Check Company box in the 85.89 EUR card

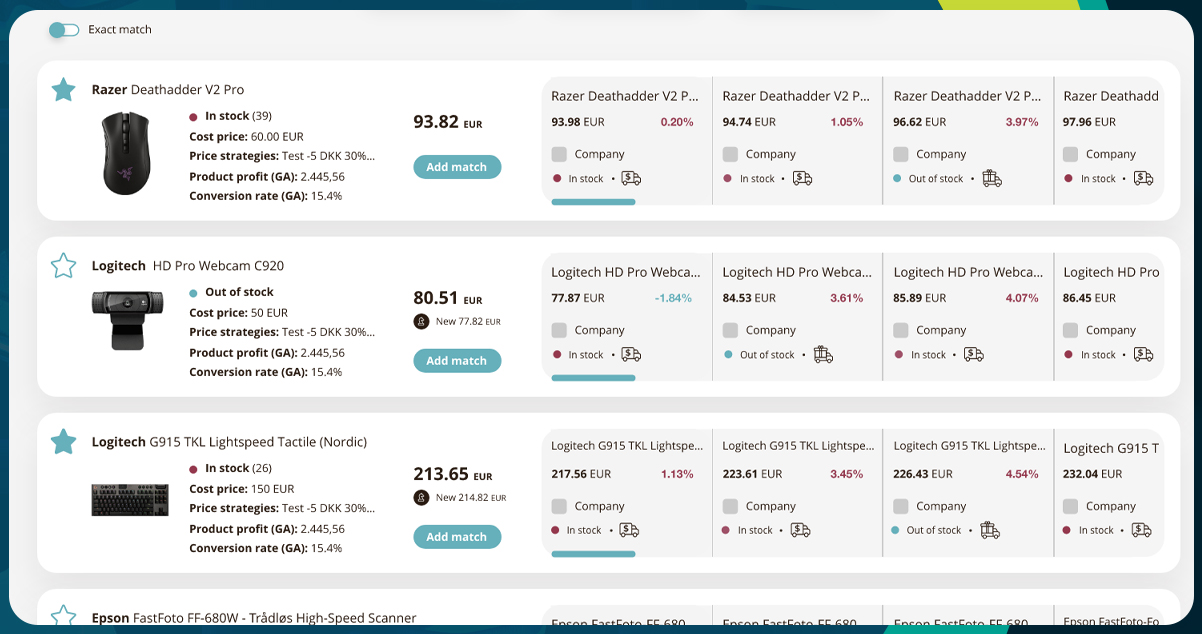[x=901, y=331]
